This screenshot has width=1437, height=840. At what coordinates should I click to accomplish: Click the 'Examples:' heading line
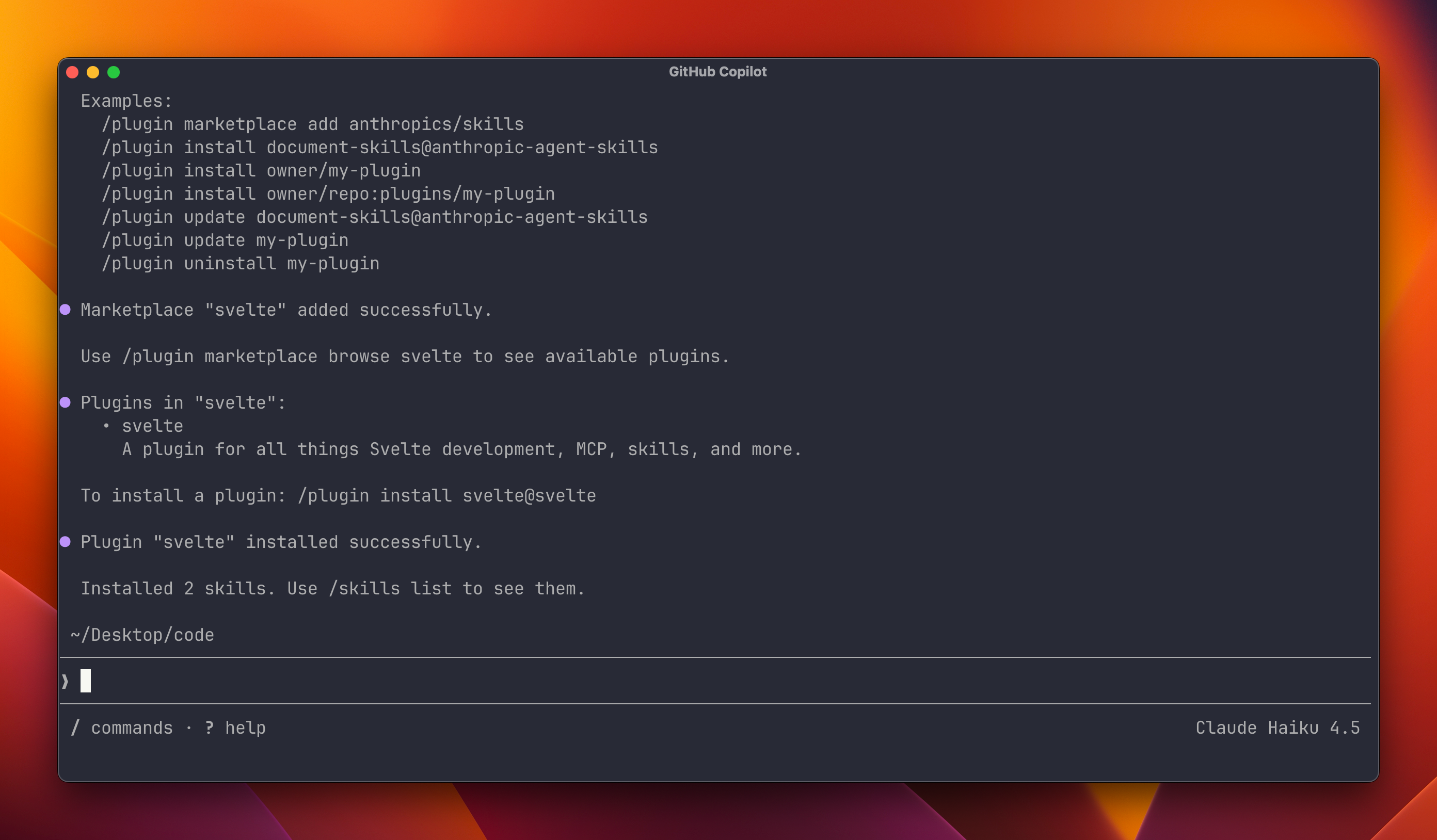(x=126, y=101)
